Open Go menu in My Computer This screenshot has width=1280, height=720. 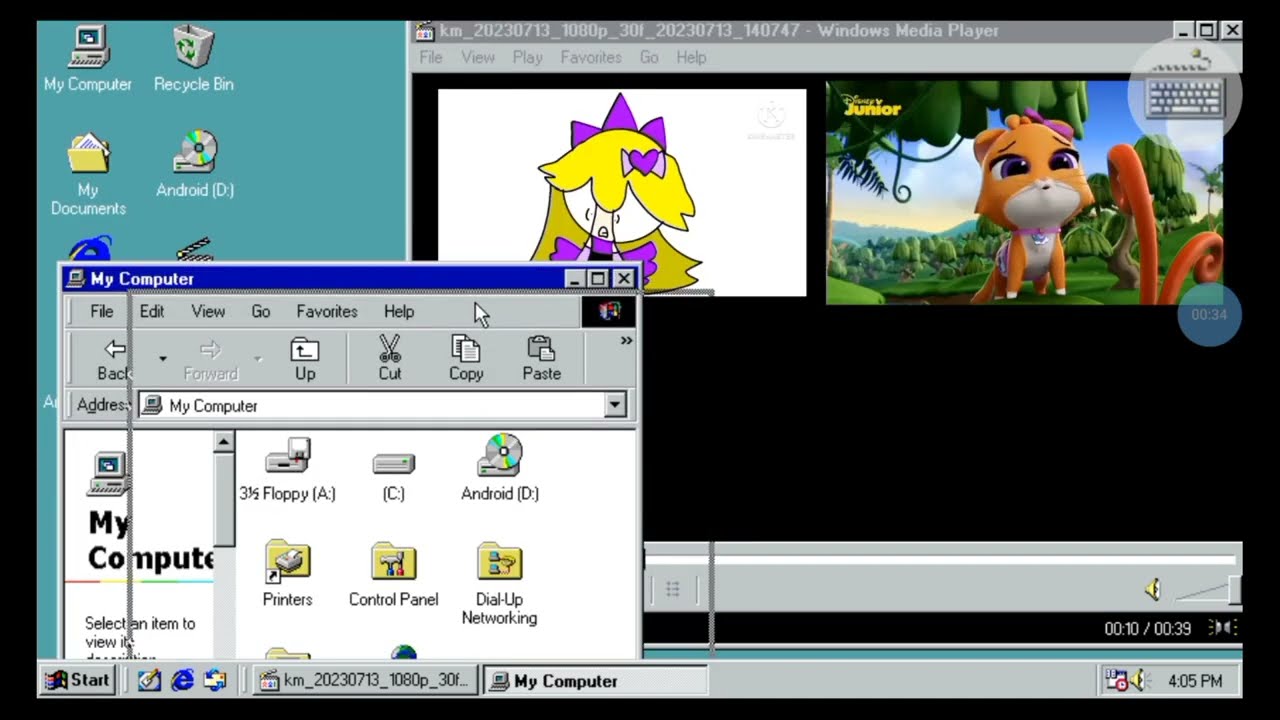click(x=261, y=311)
